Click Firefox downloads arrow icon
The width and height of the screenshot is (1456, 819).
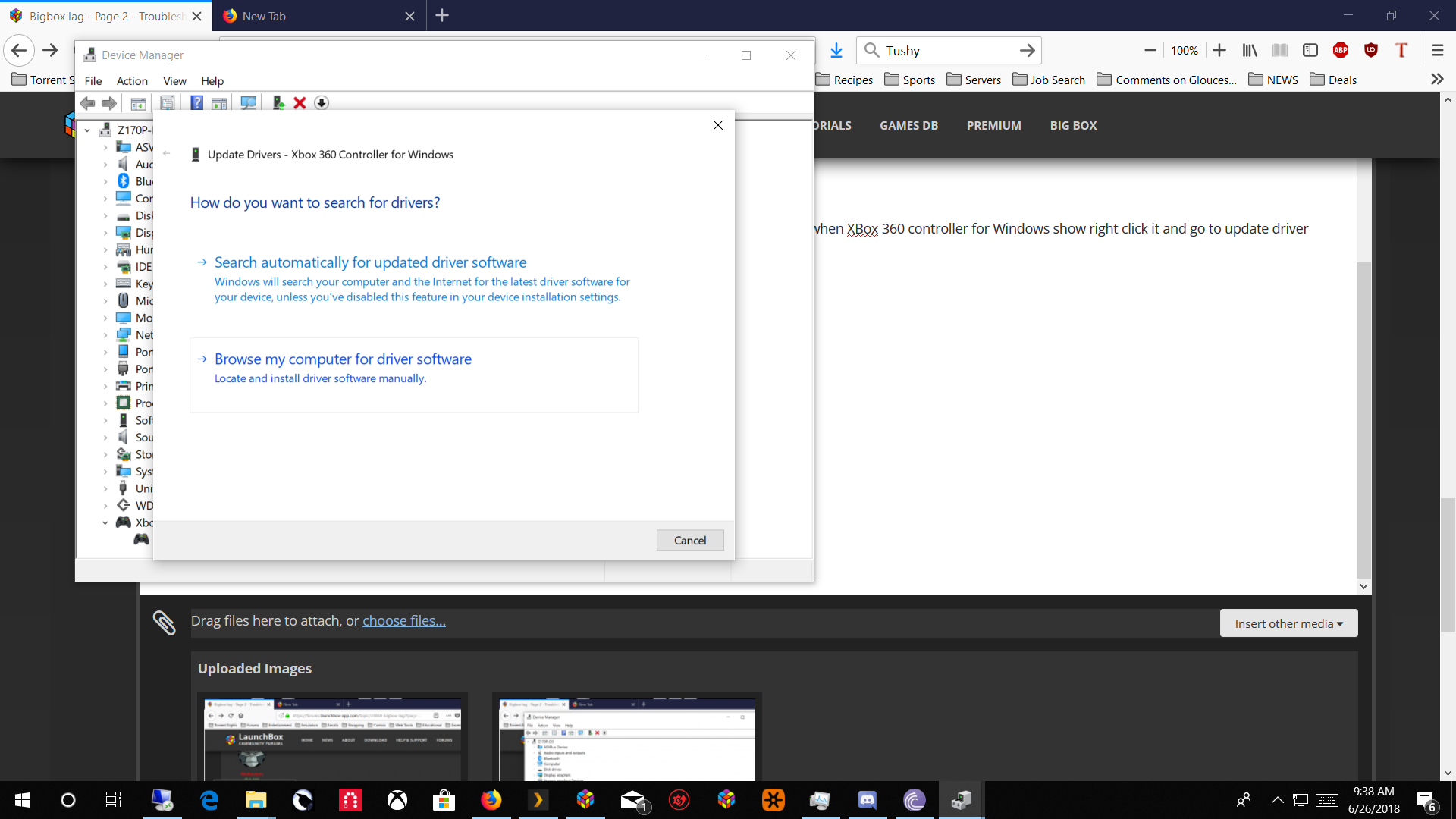pos(836,50)
